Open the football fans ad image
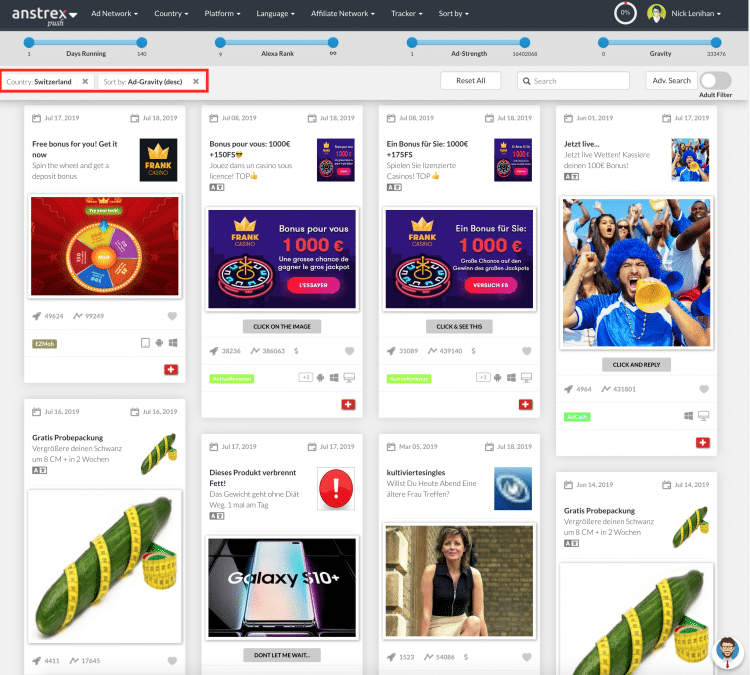 (637, 273)
